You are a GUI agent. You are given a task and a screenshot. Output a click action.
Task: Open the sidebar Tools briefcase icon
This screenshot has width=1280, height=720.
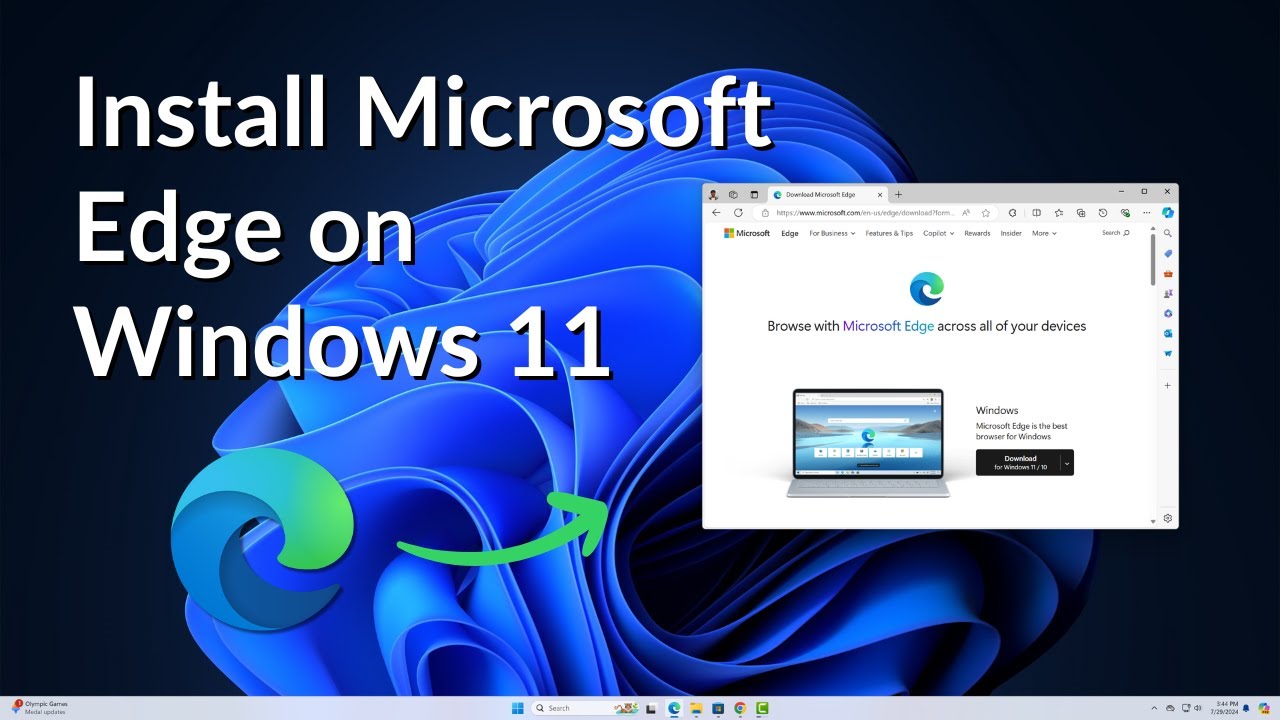tap(1168, 273)
